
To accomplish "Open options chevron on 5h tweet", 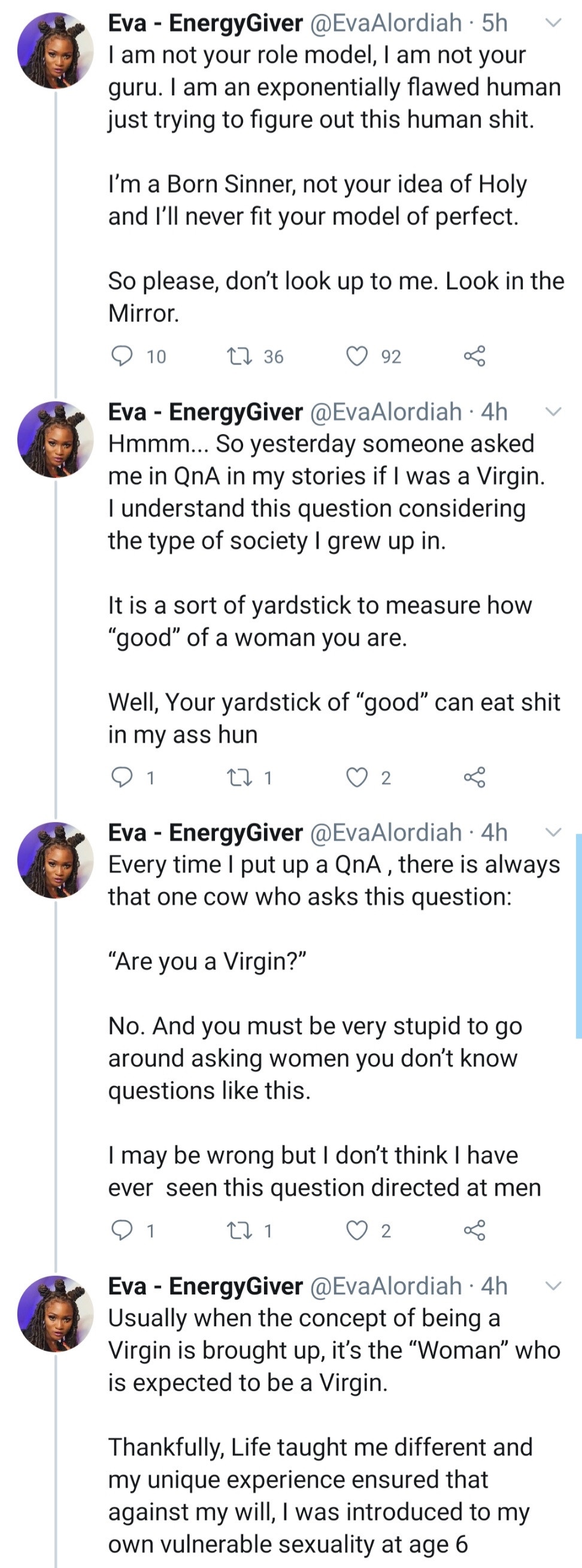I will [x=553, y=23].
